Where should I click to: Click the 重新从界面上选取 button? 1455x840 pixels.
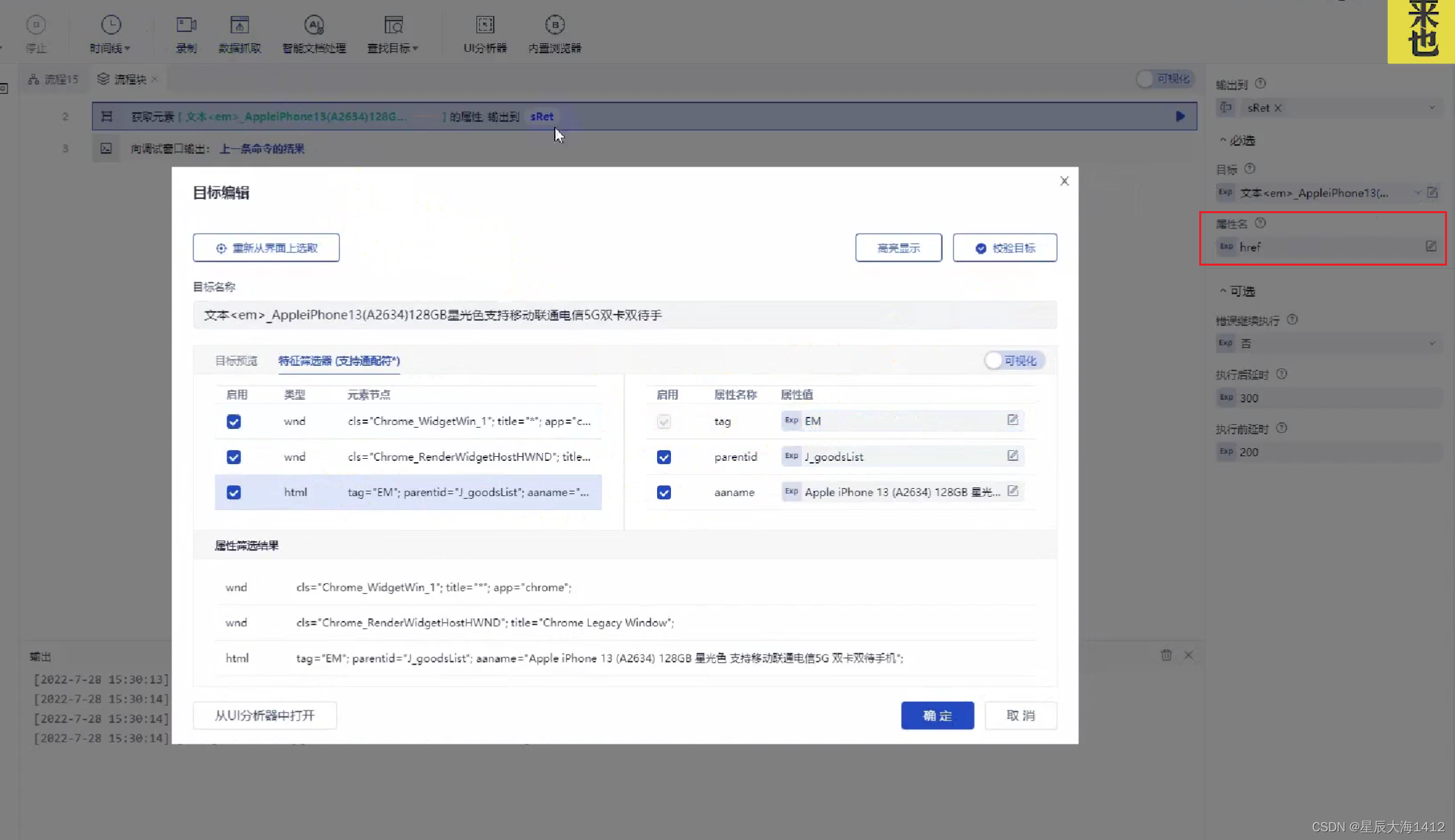tap(266, 247)
